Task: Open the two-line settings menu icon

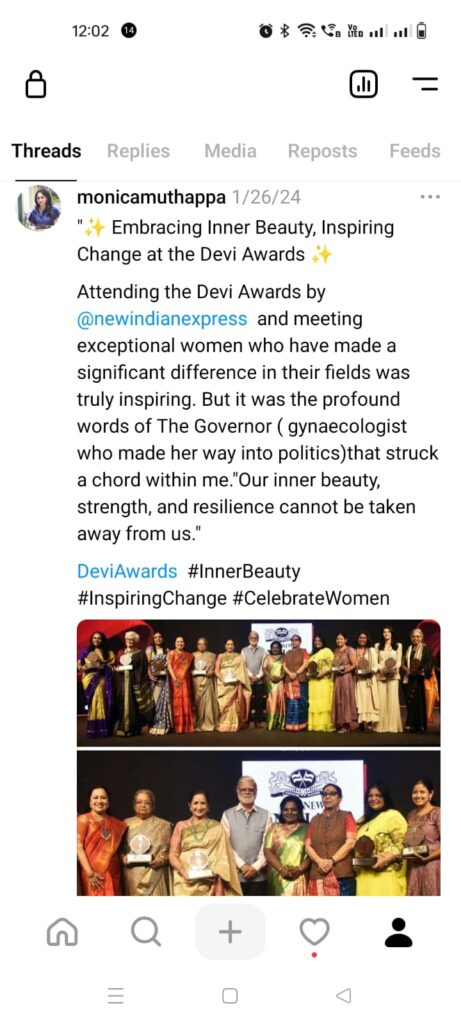Action: click(425, 84)
